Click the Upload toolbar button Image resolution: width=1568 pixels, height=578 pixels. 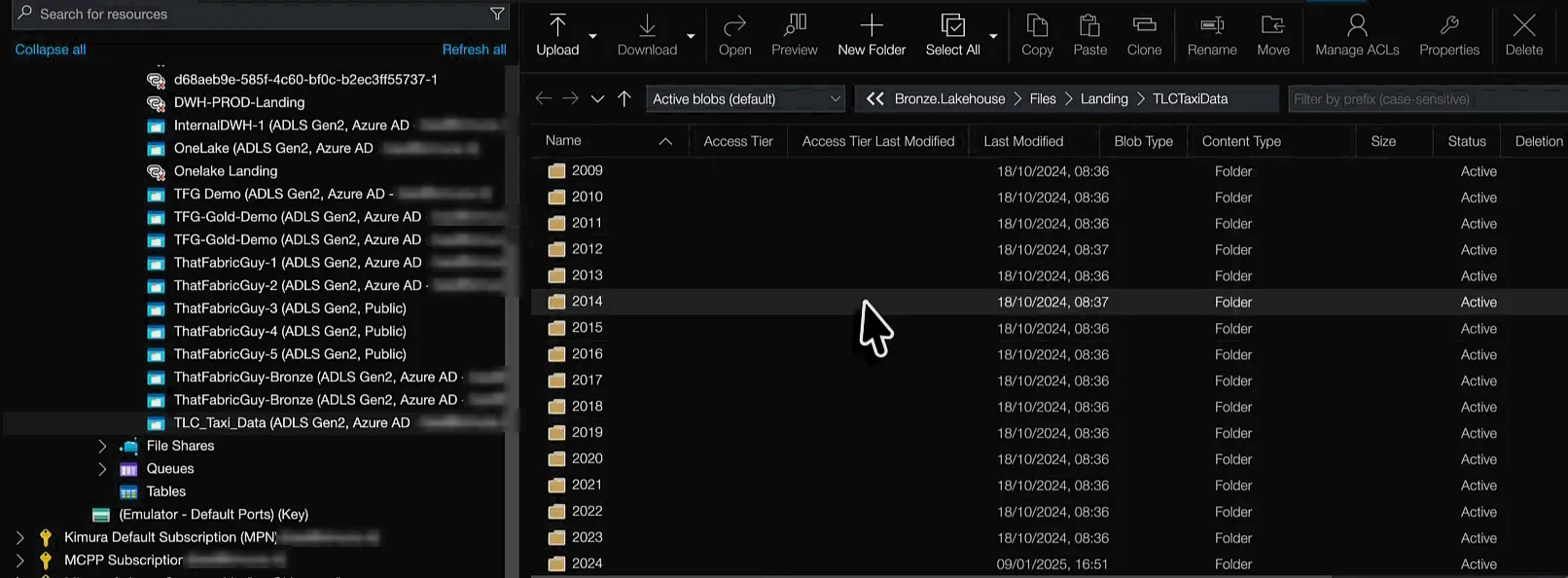pyautogui.click(x=557, y=36)
